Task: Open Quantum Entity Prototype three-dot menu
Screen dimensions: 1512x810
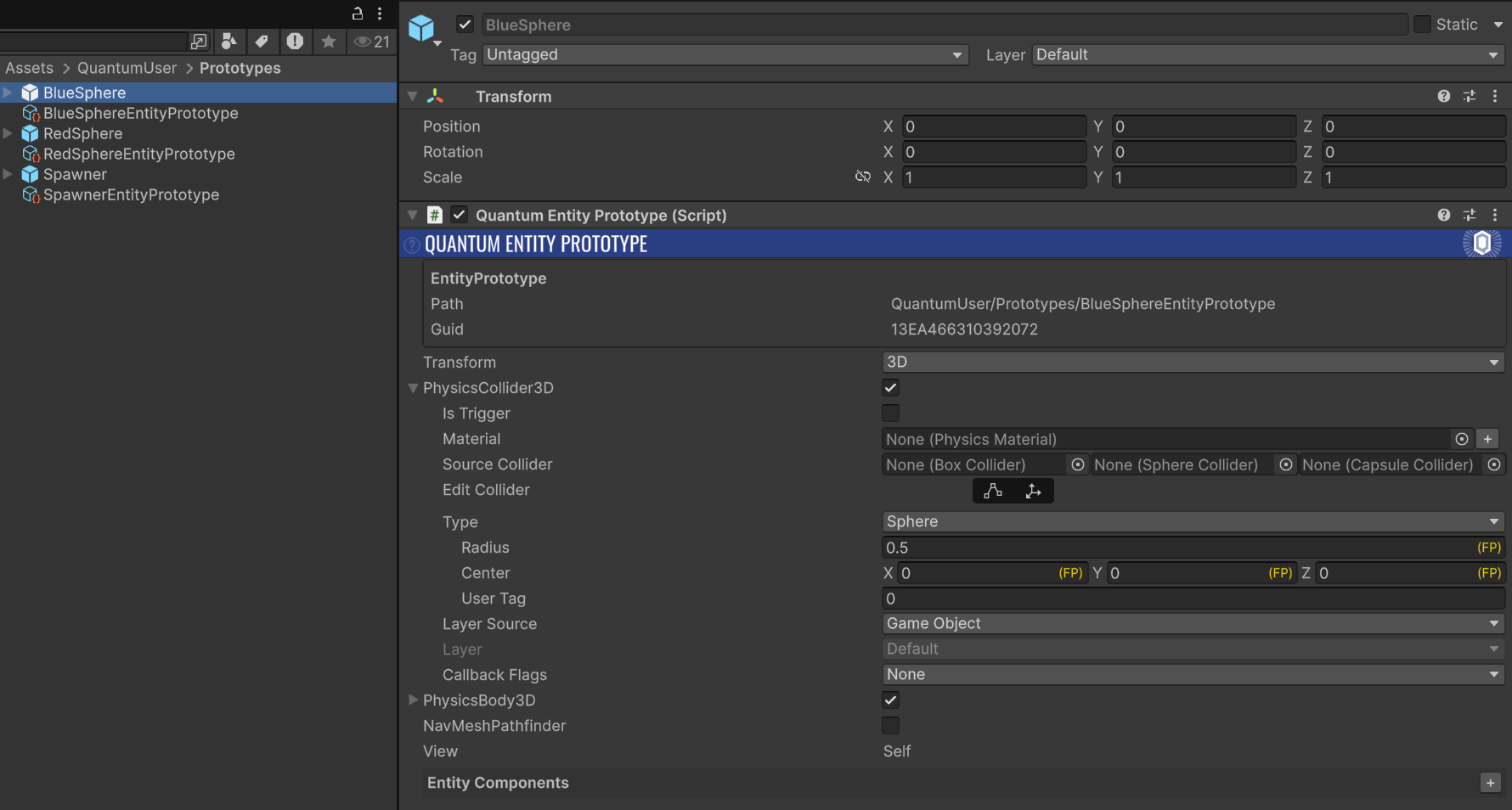Action: click(x=1495, y=215)
